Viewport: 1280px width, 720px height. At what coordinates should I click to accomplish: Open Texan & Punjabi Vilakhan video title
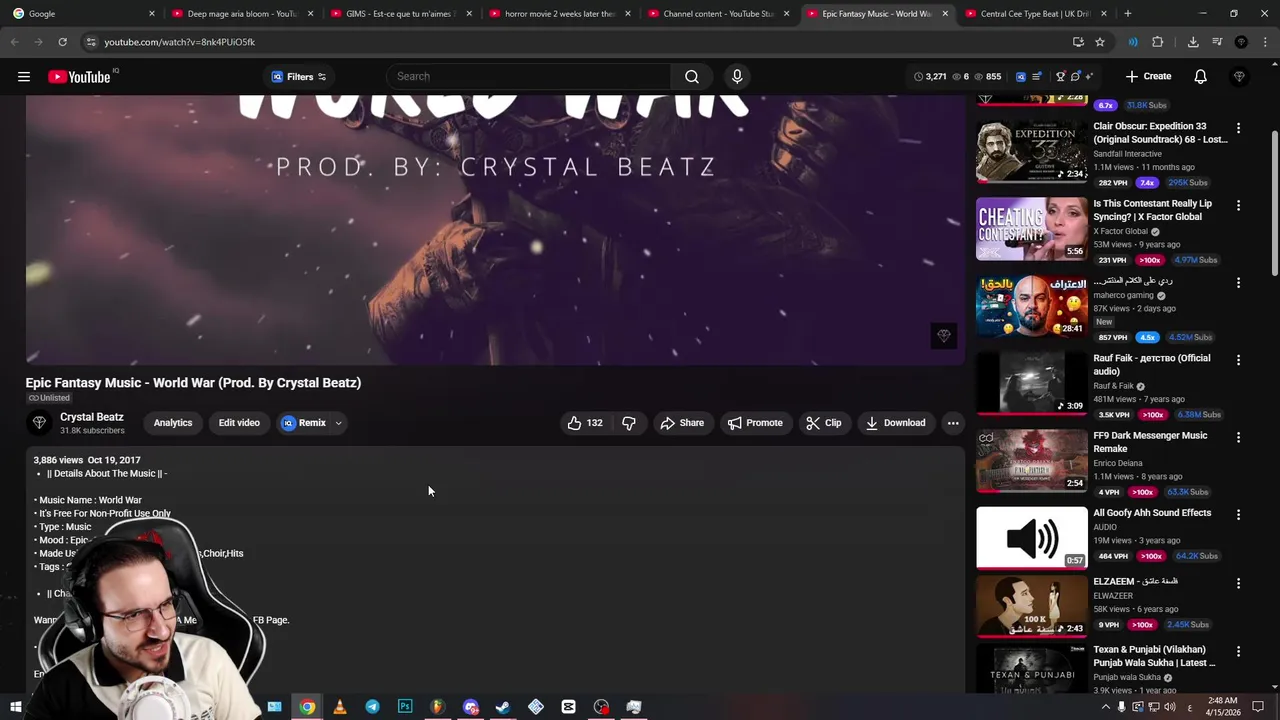1154,656
